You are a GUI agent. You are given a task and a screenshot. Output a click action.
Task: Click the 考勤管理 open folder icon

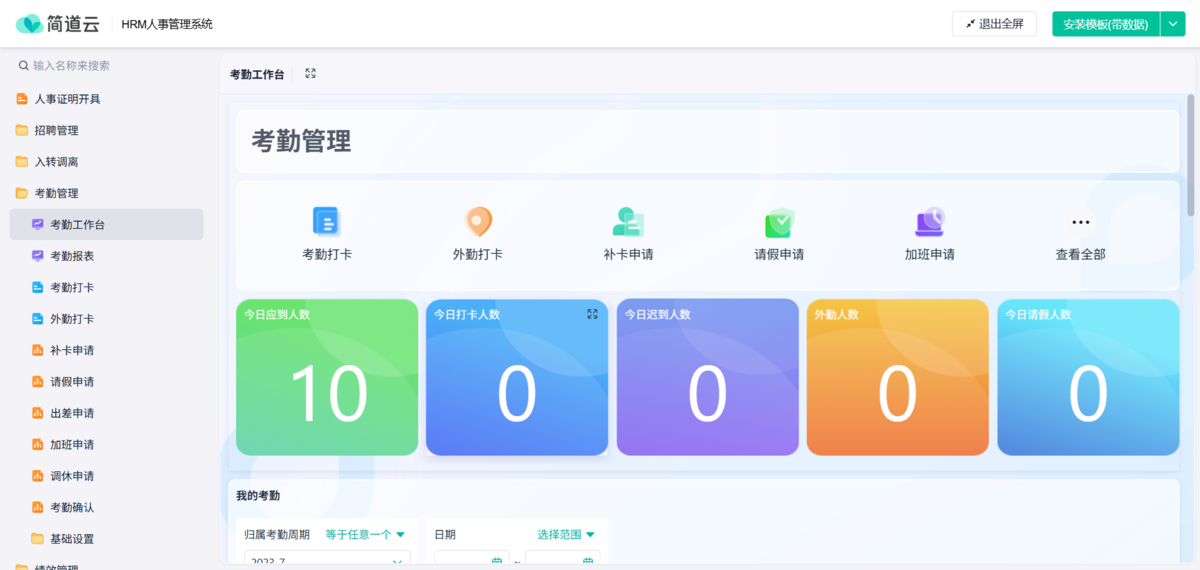click(x=22, y=193)
